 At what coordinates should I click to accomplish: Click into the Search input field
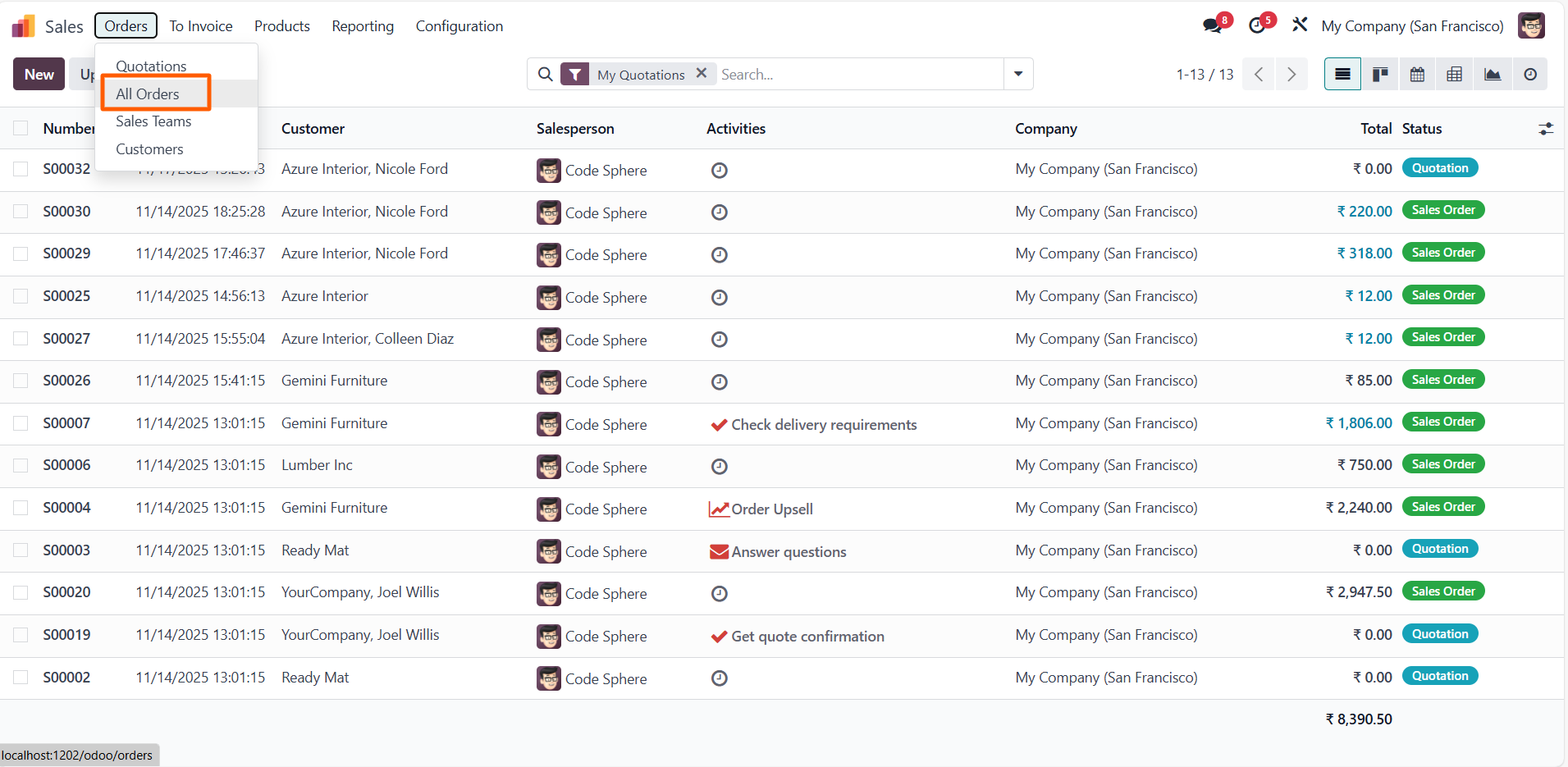pyautogui.click(x=857, y=75)
